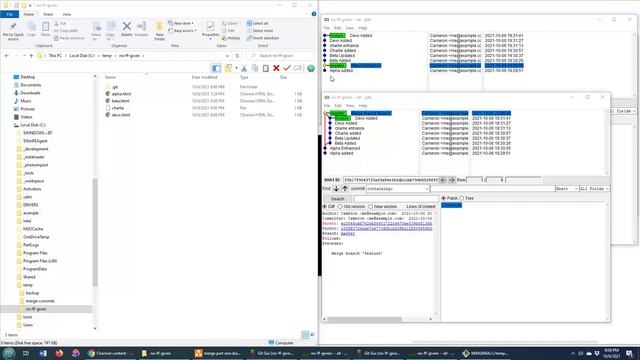The height and width of the screenshot is (360, 640).
Task: Select the merge-commits folder in tree
Action: click(x=40, y=301)
